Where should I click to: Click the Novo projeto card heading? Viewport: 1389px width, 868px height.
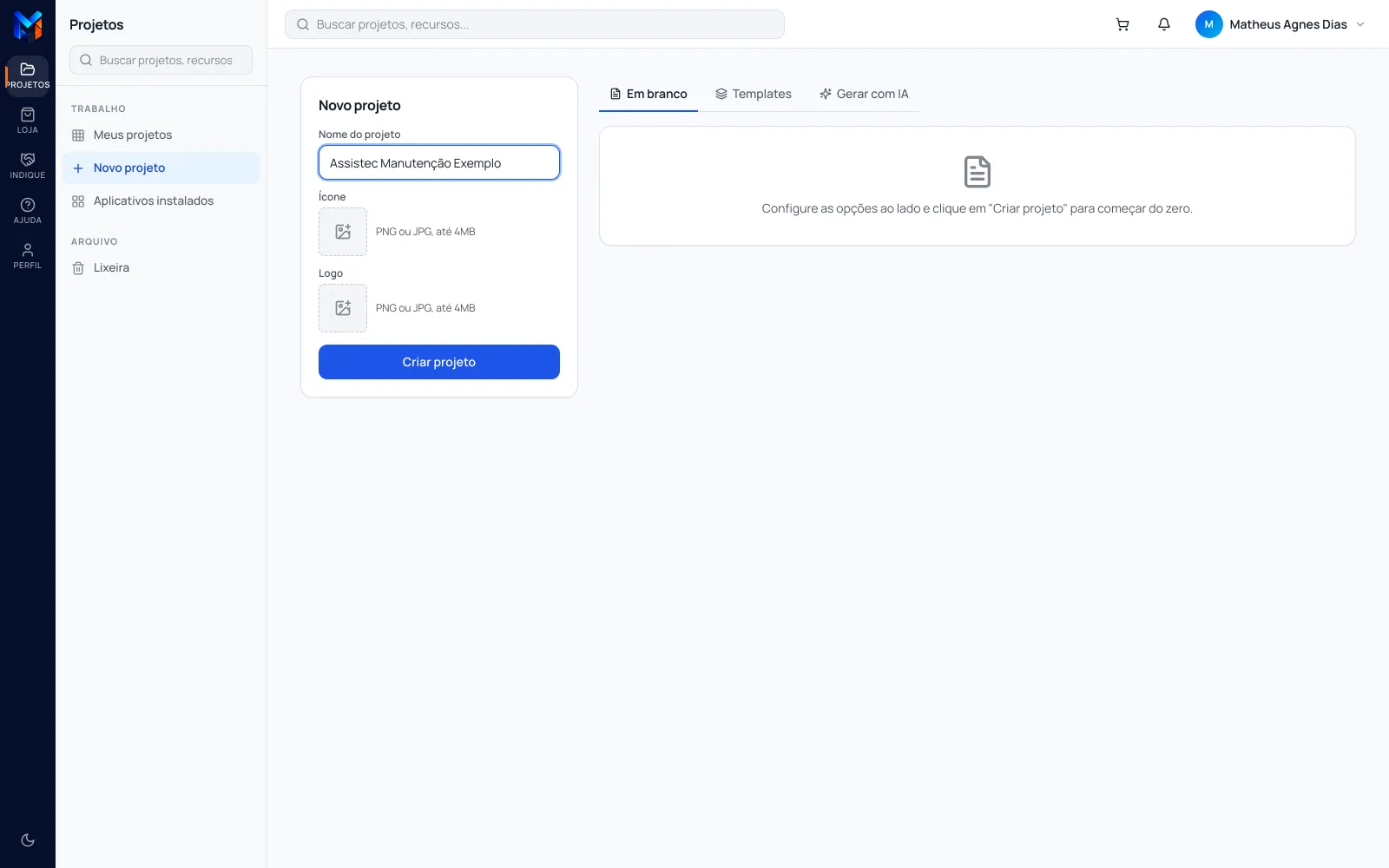359,105
